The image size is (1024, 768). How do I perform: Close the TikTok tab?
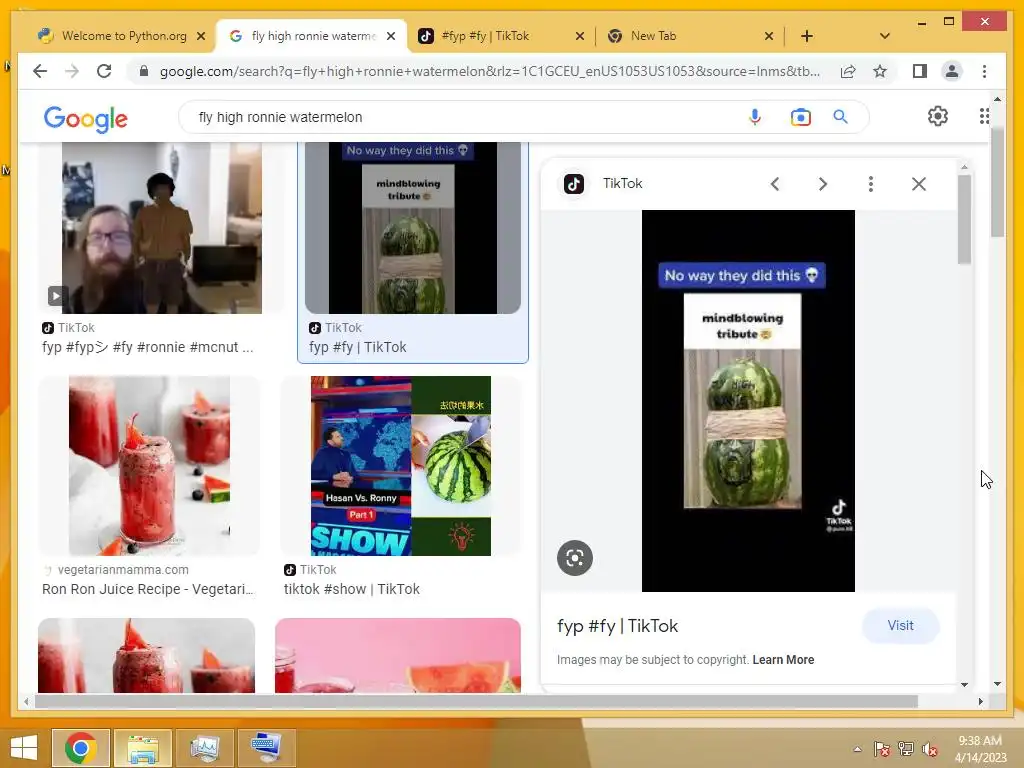(x=579, y=36)
